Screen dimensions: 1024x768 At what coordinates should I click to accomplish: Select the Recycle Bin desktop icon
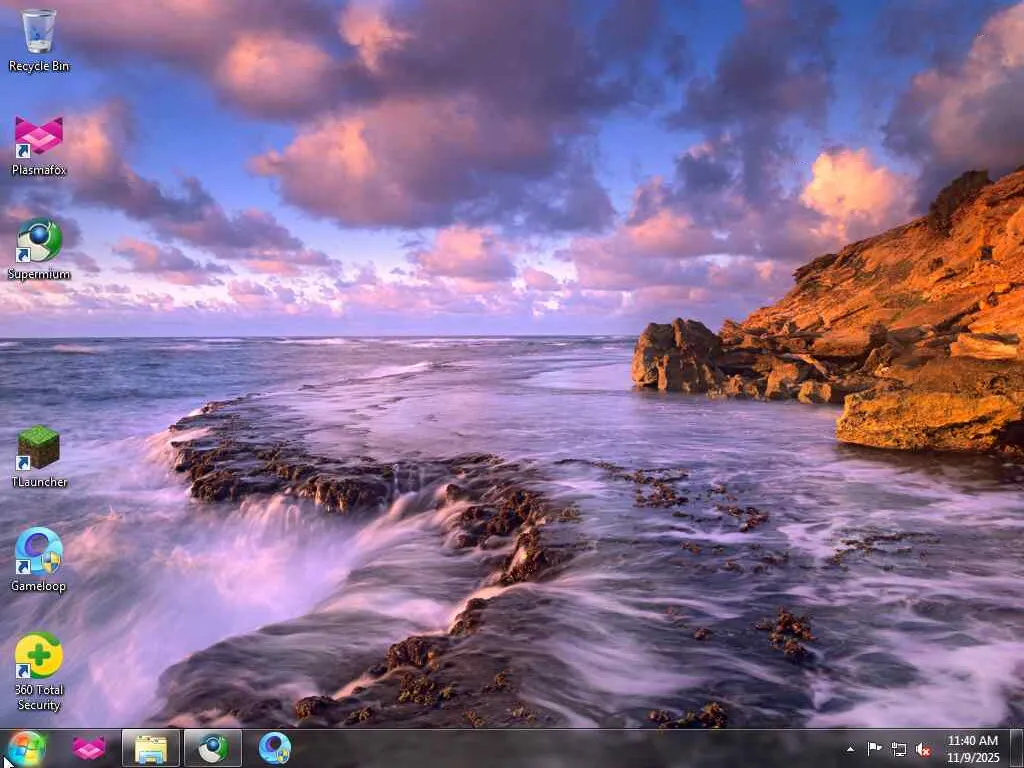click(39, 39)
